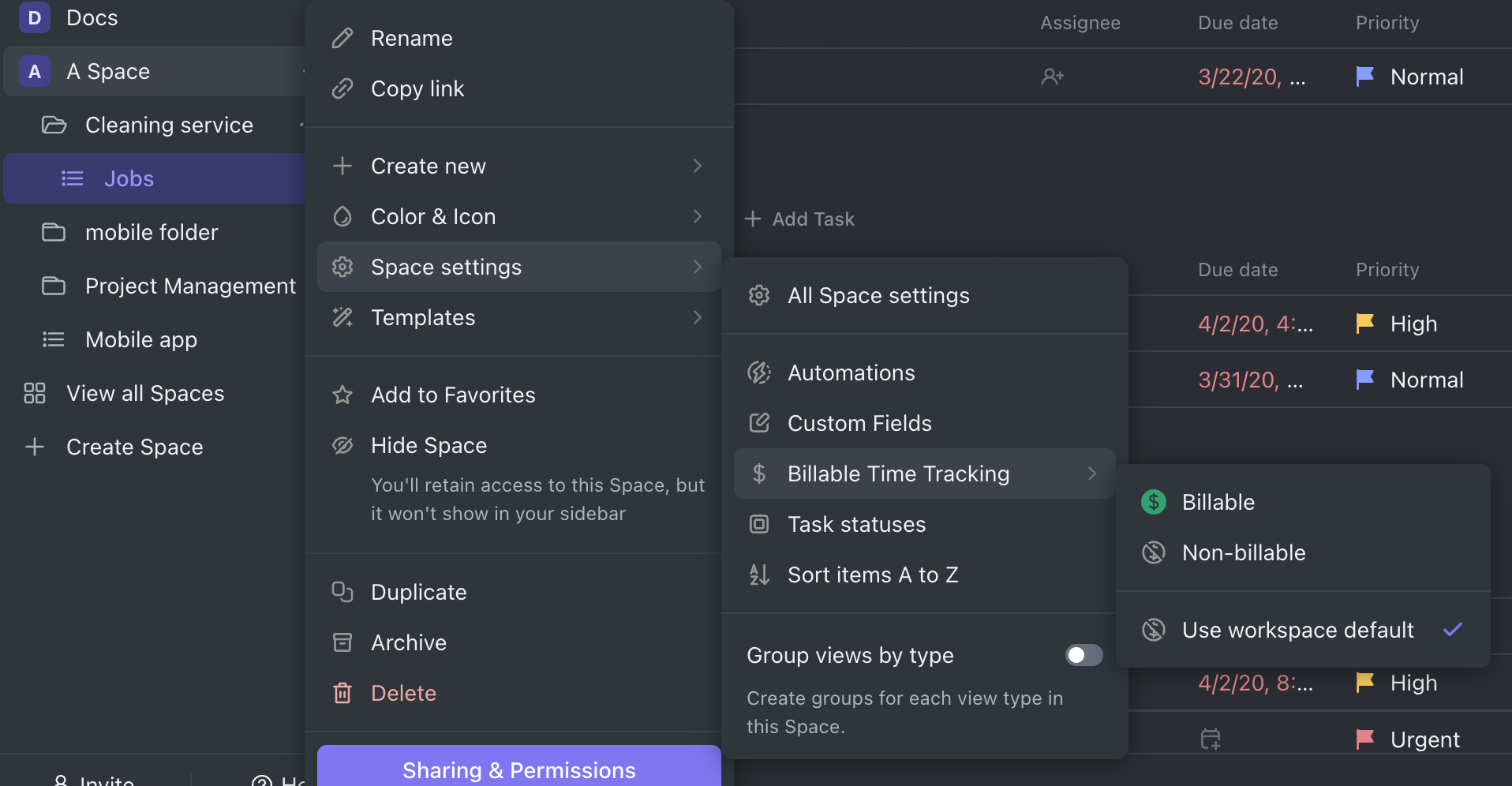Click the Color & Icon droplet icon
The height and width of the screenshot is (786, 1512).
pyautogui.click(x=342, y=216)
